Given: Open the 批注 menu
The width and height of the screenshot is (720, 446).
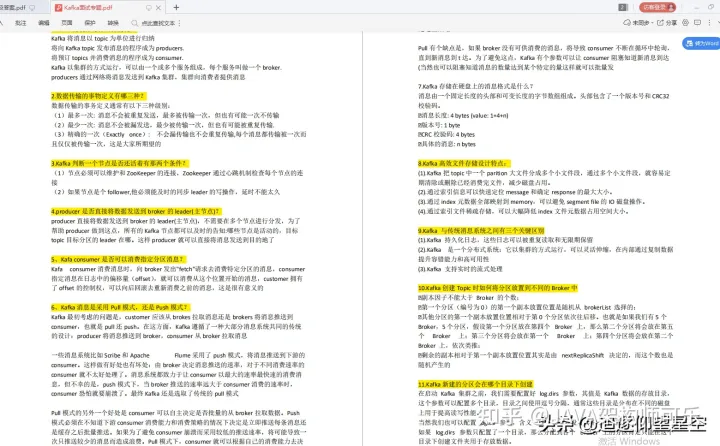Looking at the screenshot, I should pyautogui.click(x=21, y=23).
